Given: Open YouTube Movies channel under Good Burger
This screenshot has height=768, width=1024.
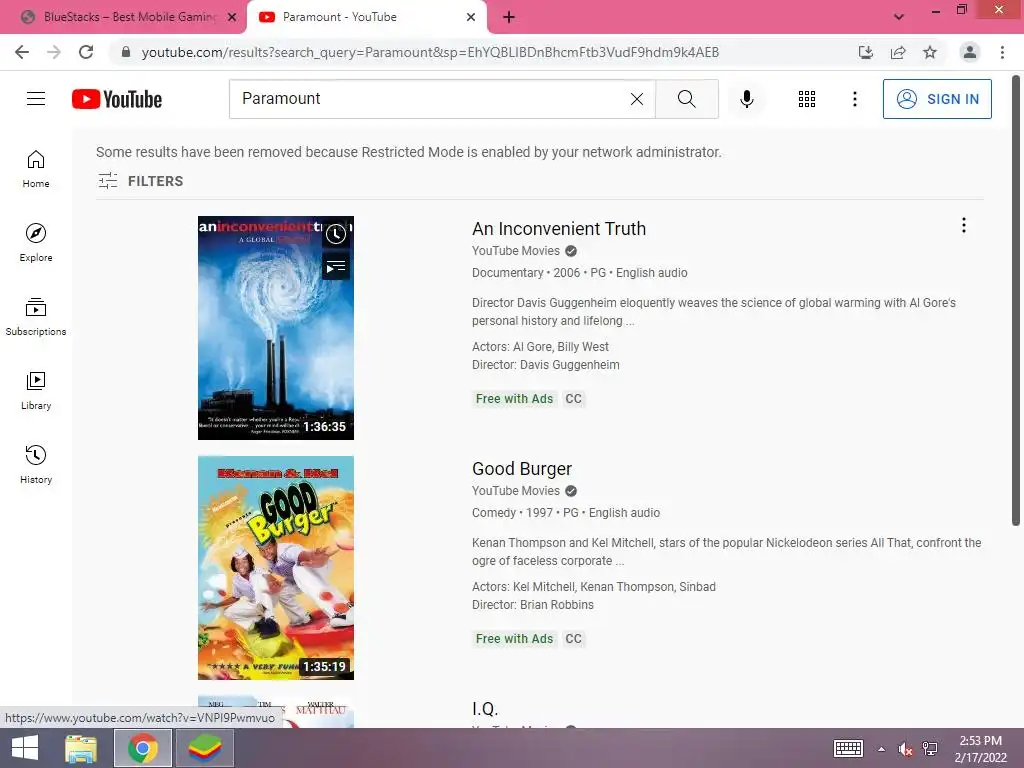Looking at the screenshot, I should 516,491.
